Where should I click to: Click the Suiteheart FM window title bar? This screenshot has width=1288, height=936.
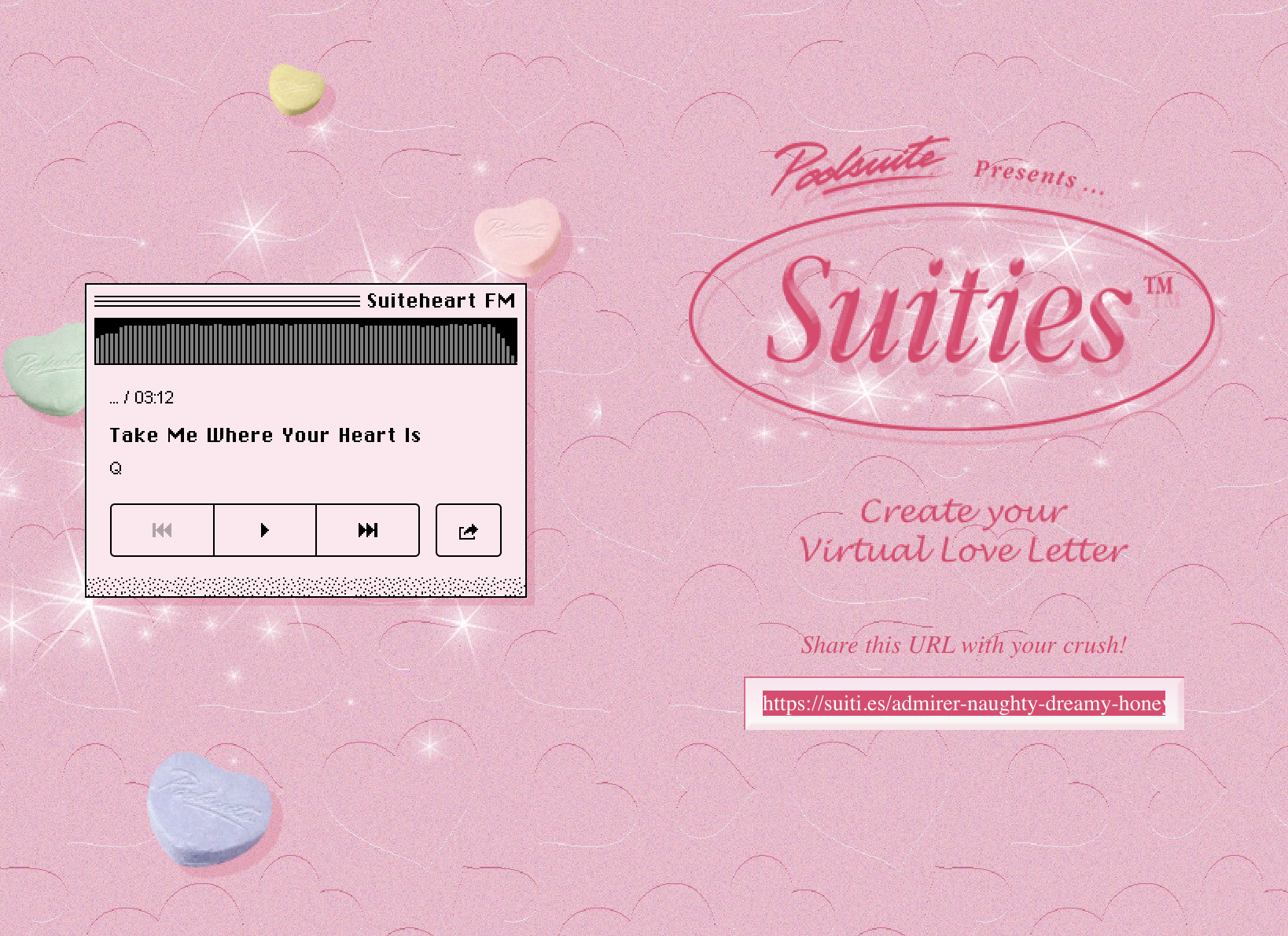307,300
